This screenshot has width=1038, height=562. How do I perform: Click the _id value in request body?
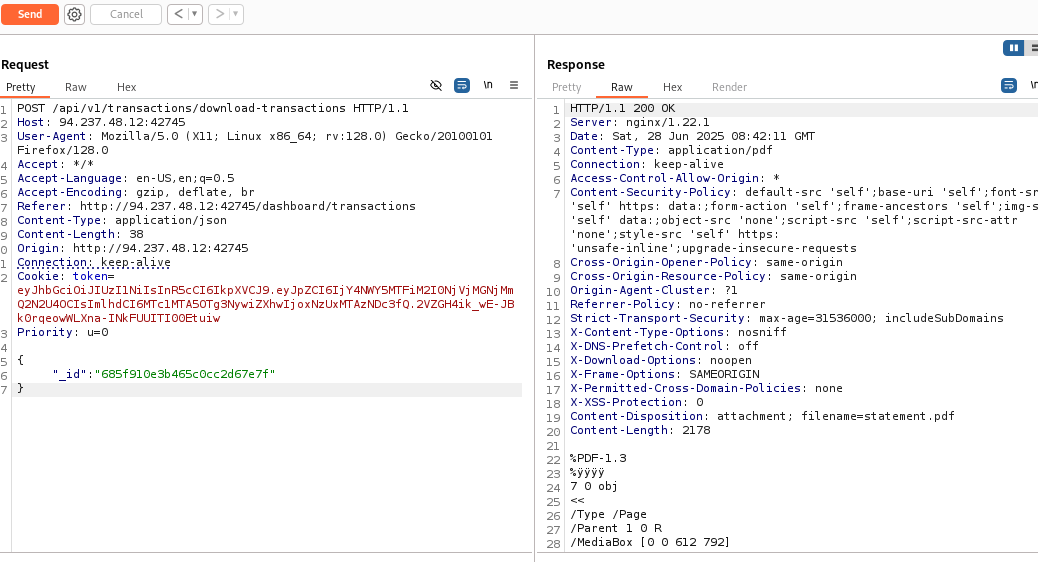tap(185, 374)
